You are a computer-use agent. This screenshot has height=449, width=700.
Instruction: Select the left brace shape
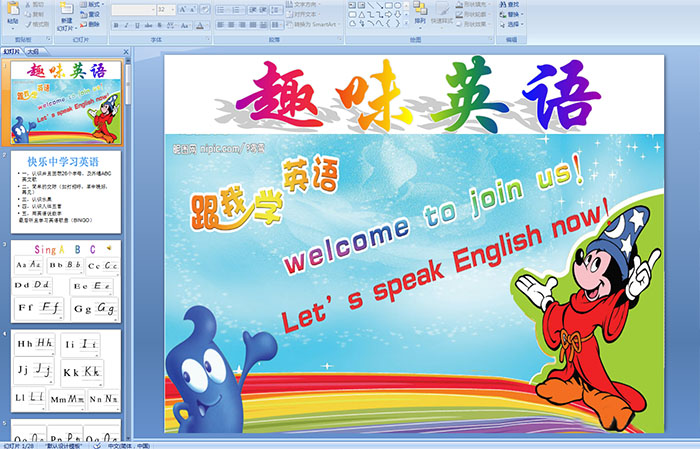click(388, 24)
